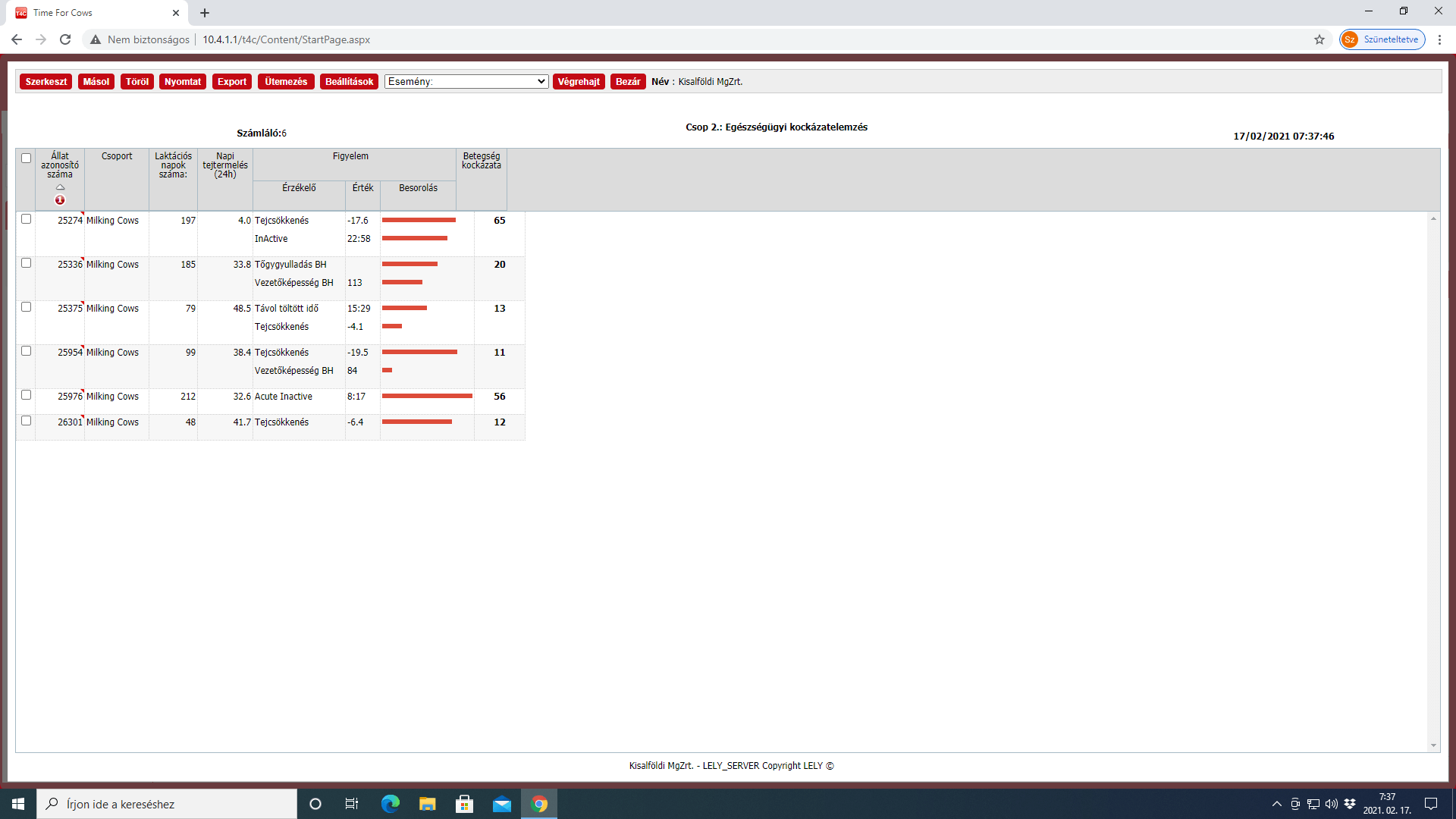Show hidden system tray icons
Viewport: 1456px width, 819px height.
click(x=1277, y=804)
